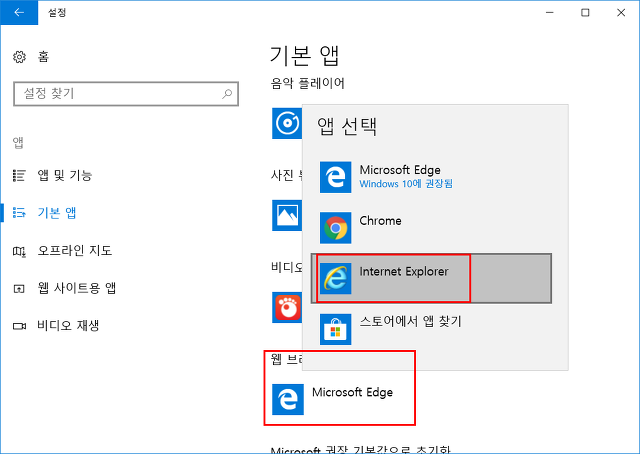
Task: Choose Microsoft Edge in the 앱 선택 list
Action: pos(431,177)
